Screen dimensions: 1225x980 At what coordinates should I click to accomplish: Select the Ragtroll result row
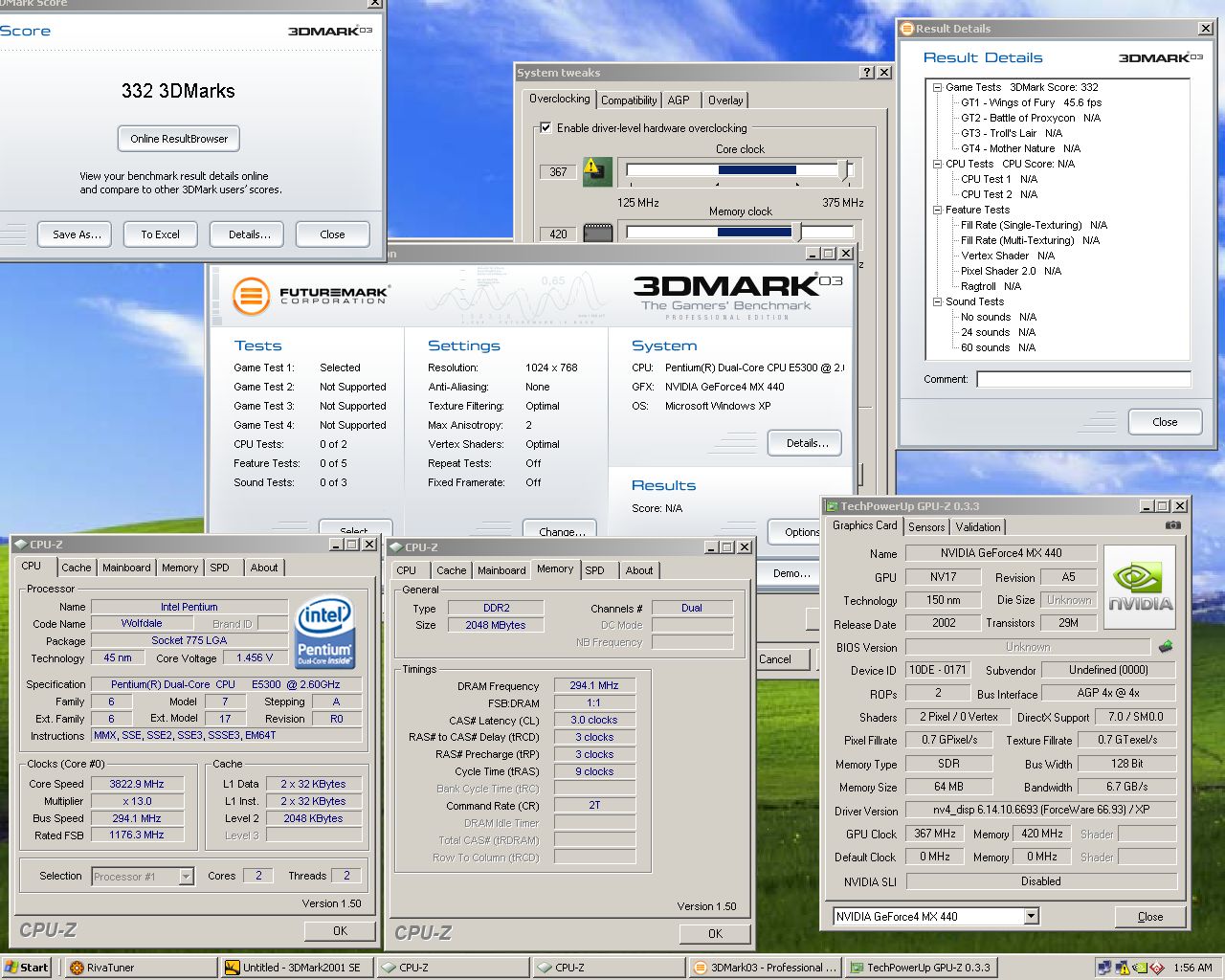(991, 286)
